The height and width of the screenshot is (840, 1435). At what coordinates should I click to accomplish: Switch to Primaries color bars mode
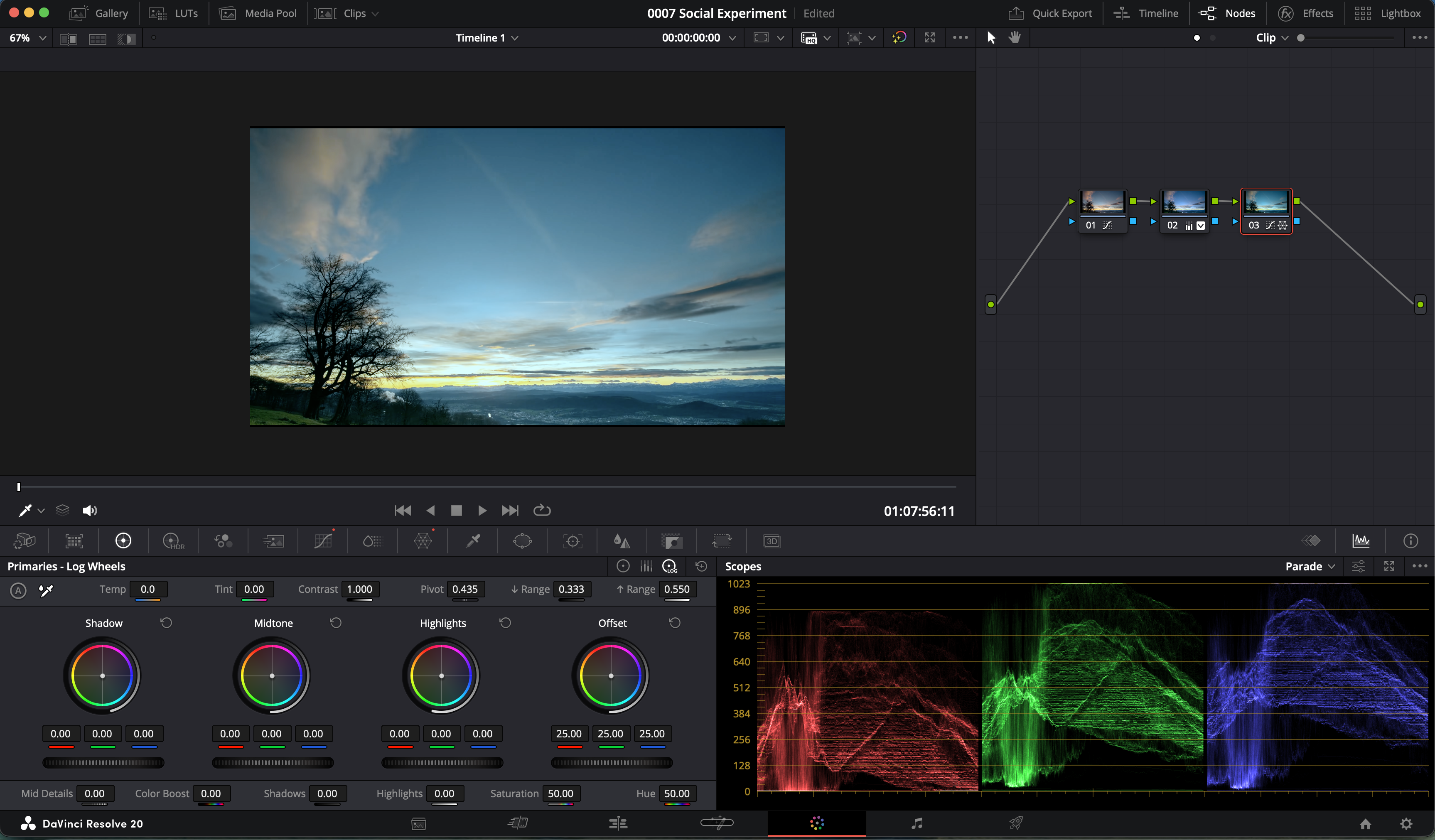(646, 566)
